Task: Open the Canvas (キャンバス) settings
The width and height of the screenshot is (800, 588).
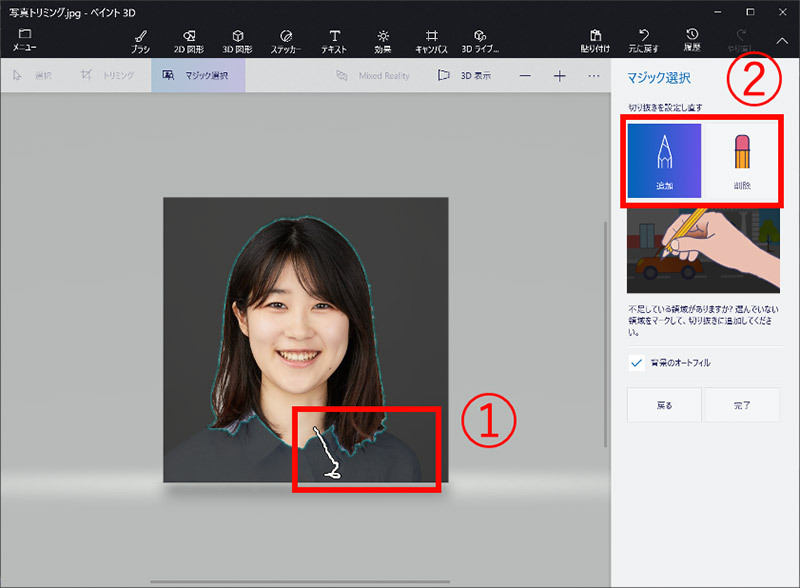Action: pos(431,40)
